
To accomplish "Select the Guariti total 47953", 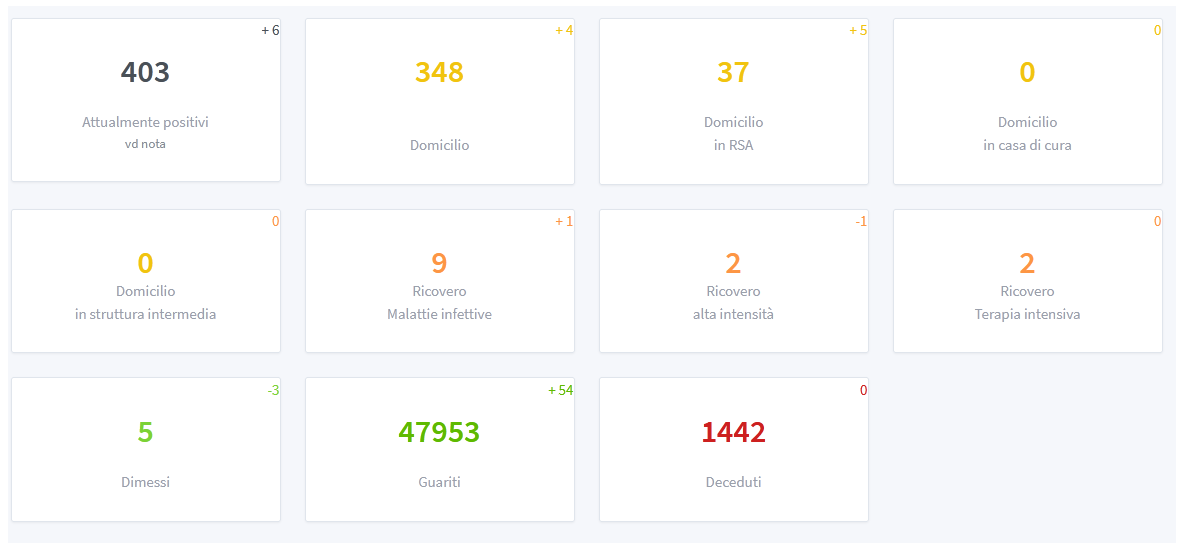I will coord(439,432).
